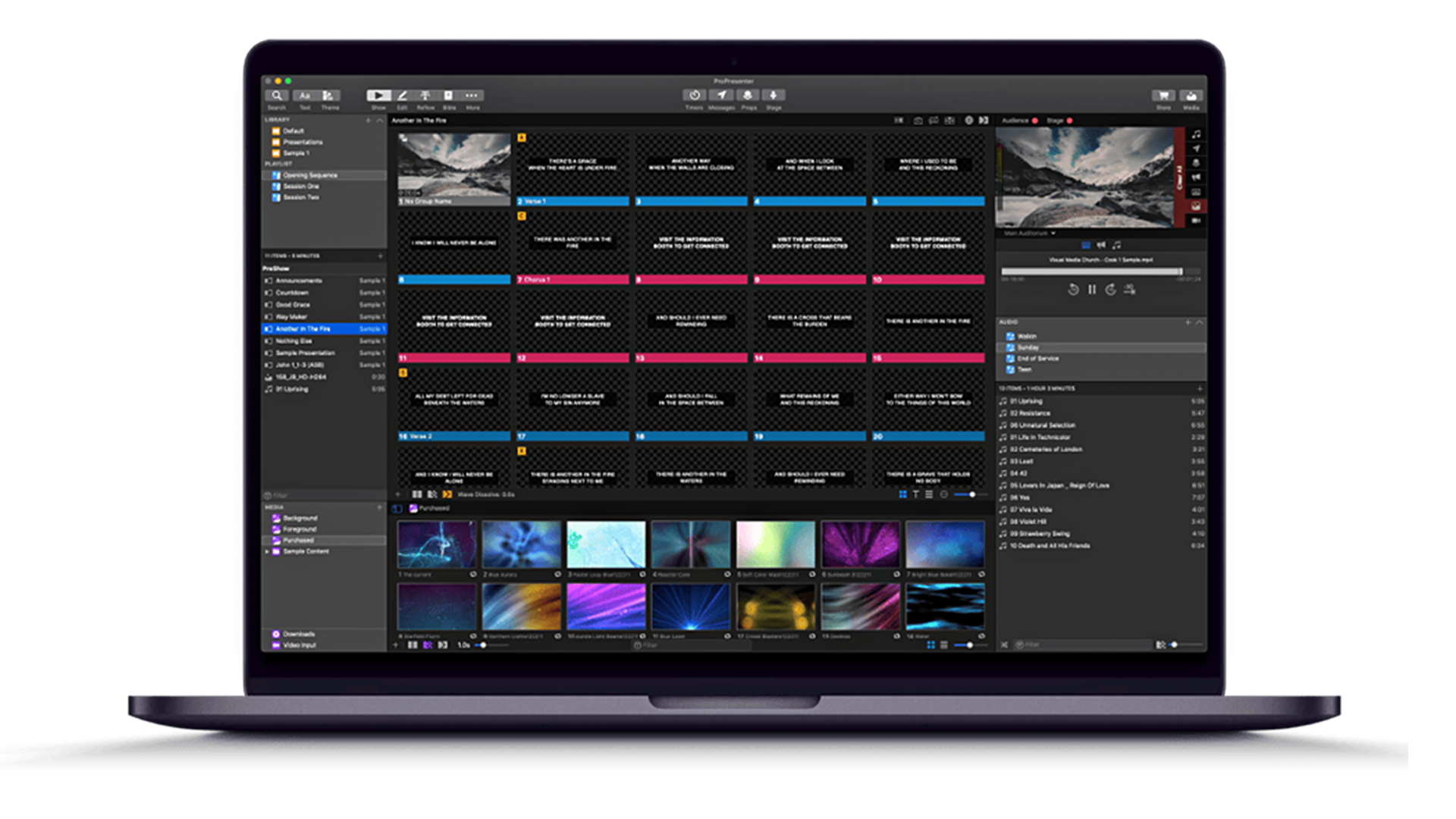
Task: Switch slide area to grid view
Action: (902, 494)
